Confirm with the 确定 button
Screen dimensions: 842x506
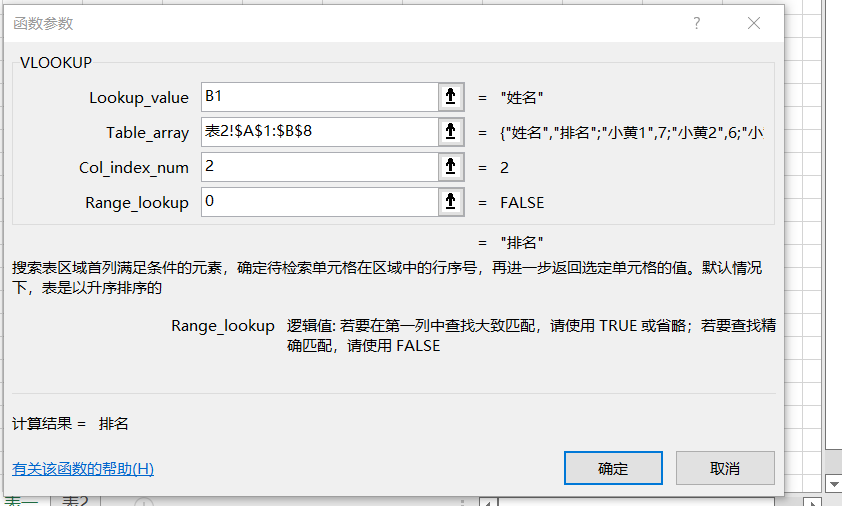(613, 468)
